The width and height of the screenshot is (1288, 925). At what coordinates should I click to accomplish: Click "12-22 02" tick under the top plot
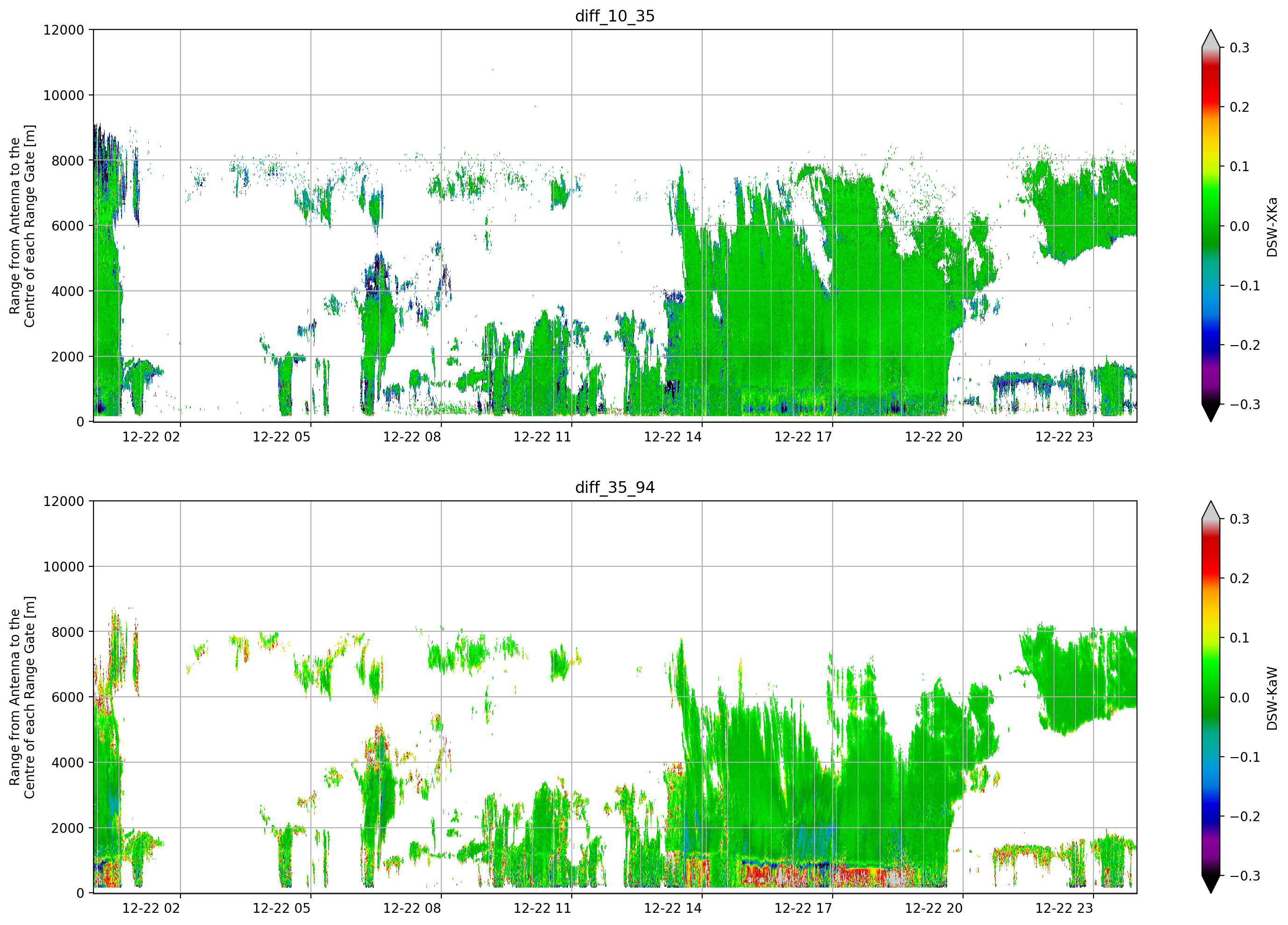[151, 437]
